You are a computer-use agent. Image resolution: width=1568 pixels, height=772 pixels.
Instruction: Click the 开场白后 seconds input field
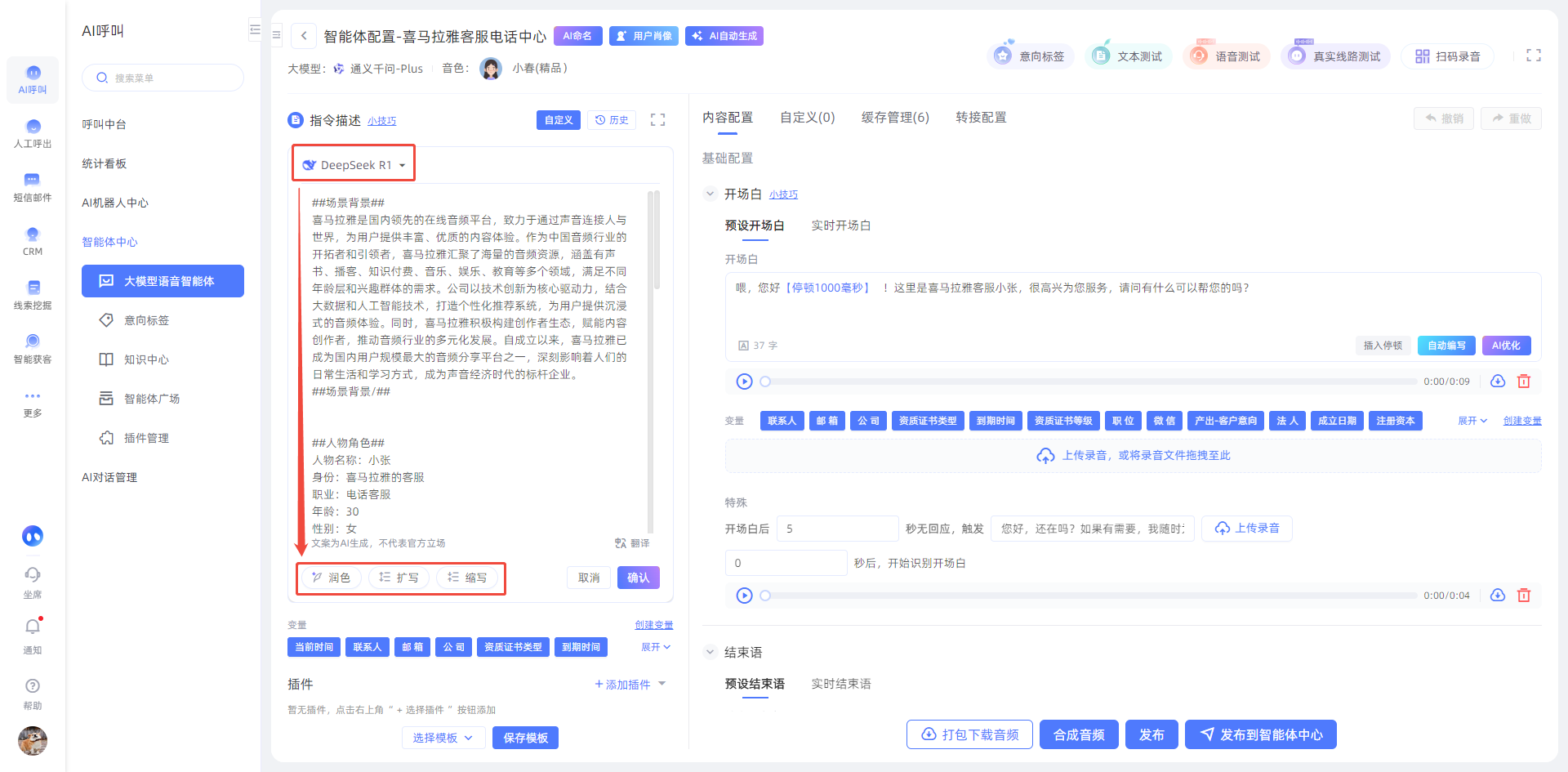tap(837, 529)
